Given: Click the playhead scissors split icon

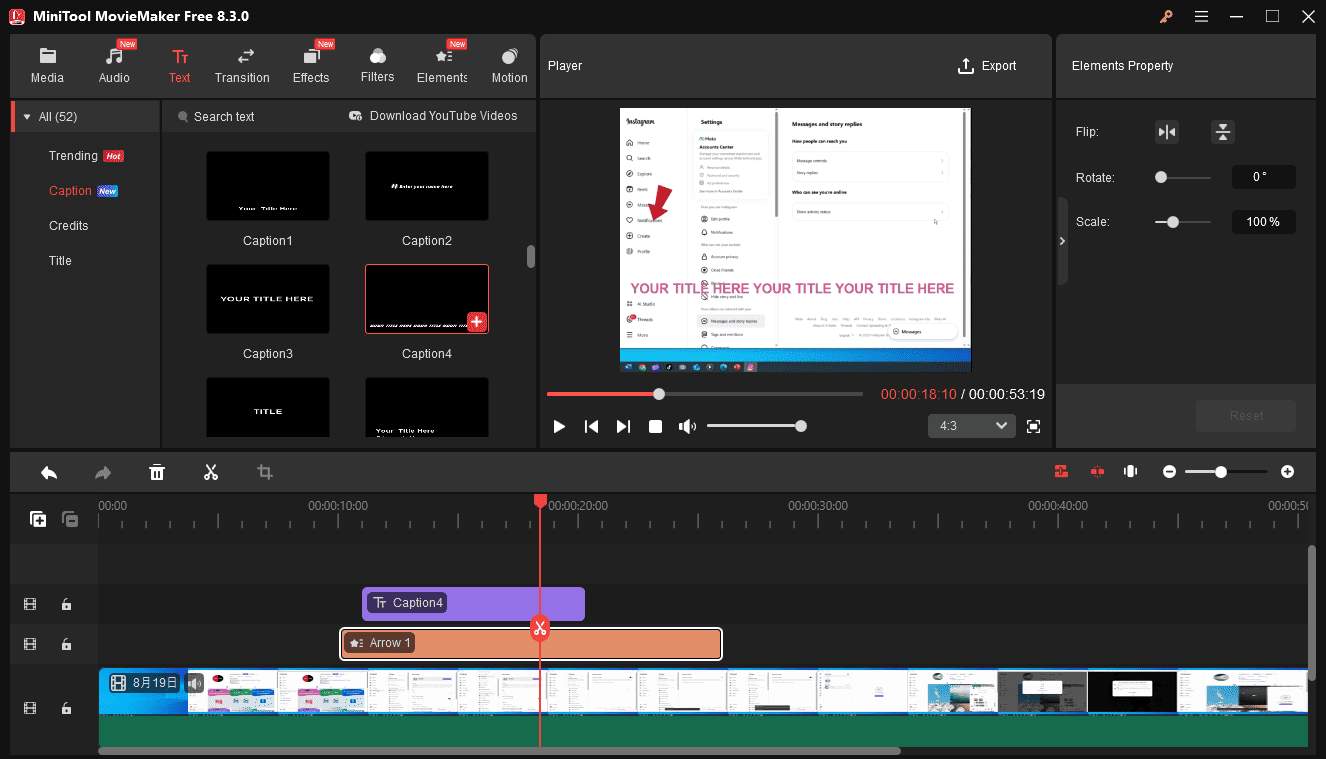Looking at the screenshot, I should point(540,628).
